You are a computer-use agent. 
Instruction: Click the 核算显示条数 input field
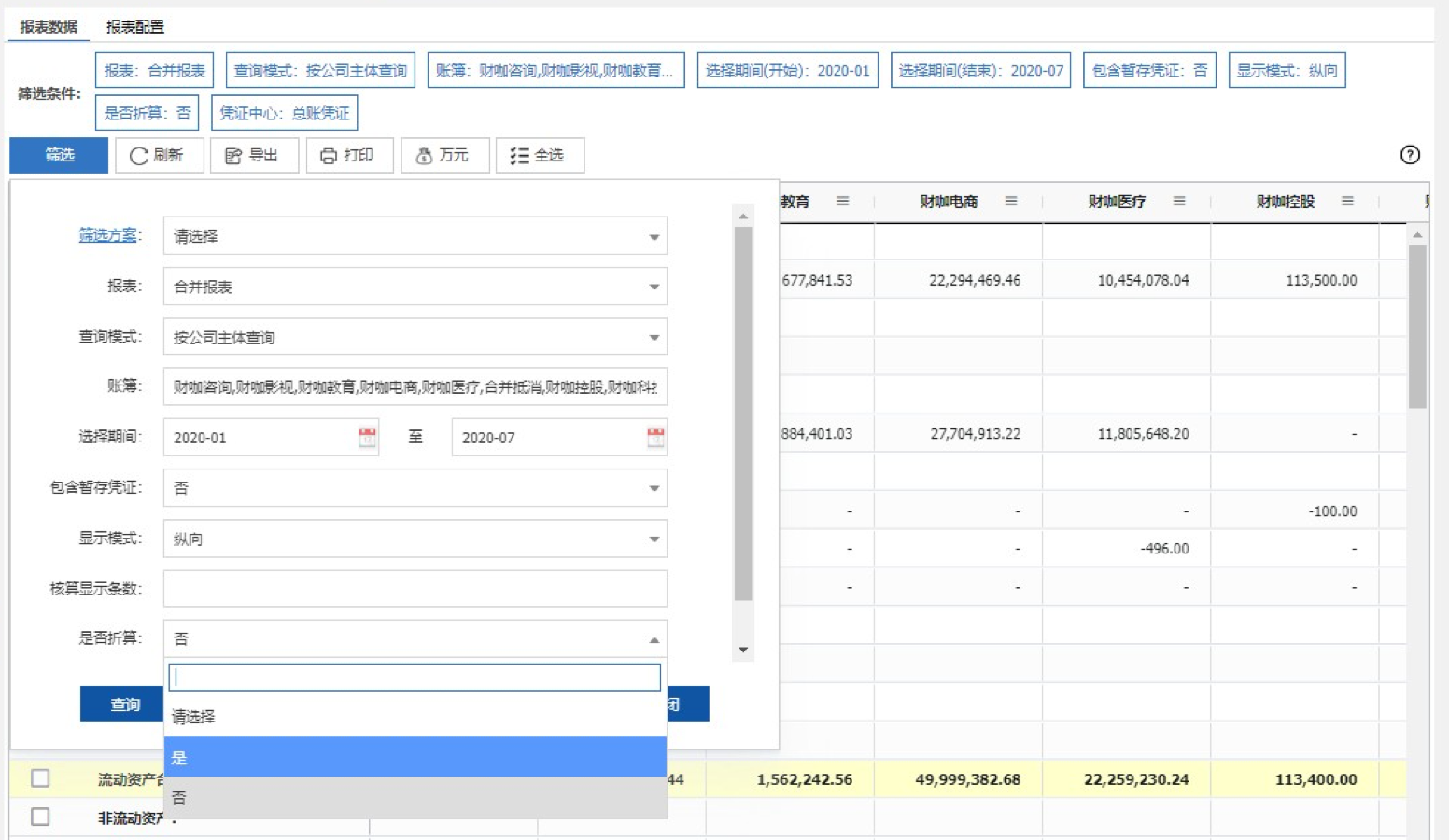tap(415, 589)
